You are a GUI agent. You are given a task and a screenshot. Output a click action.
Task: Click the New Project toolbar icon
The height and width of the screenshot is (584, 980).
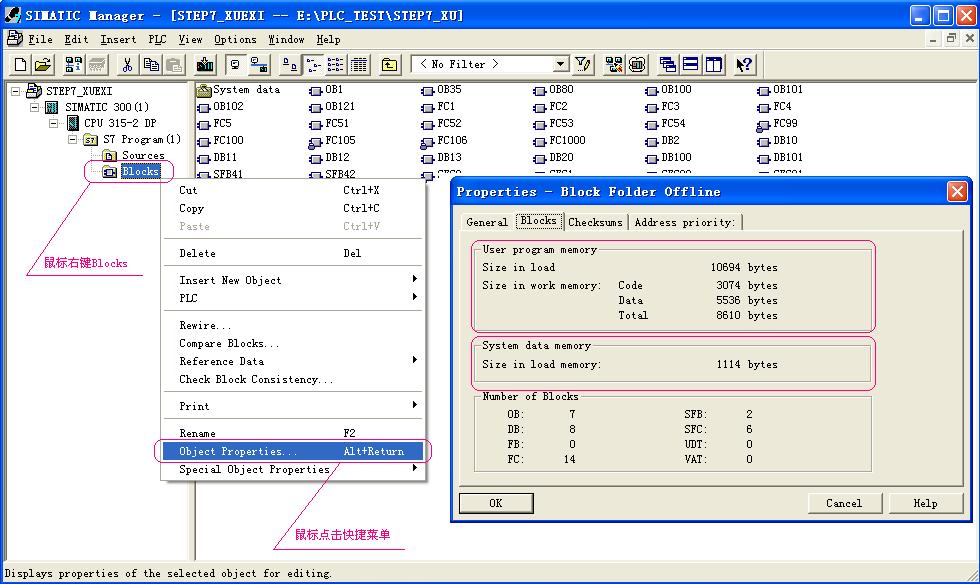pyautogui.click(x=21, y=64)
